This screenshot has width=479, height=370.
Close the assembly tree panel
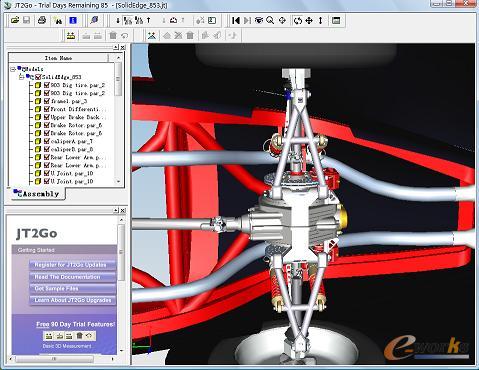tap(123, 47)
